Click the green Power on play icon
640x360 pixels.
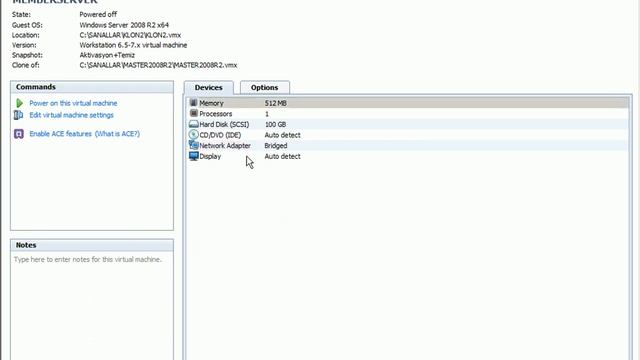pos(19,103)
